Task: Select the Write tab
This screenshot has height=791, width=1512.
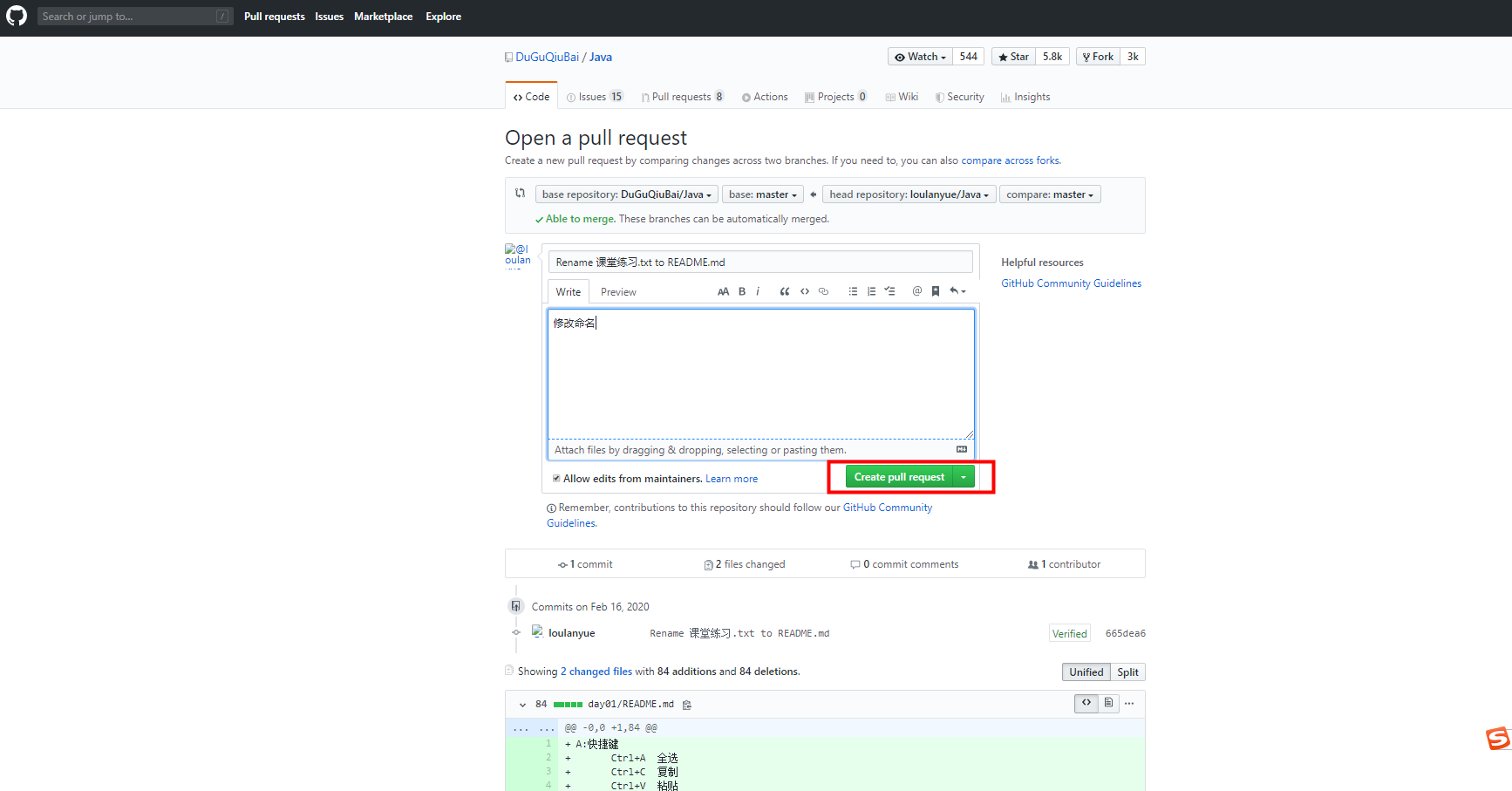Action: pyautogui.click(x=569, y=292)
